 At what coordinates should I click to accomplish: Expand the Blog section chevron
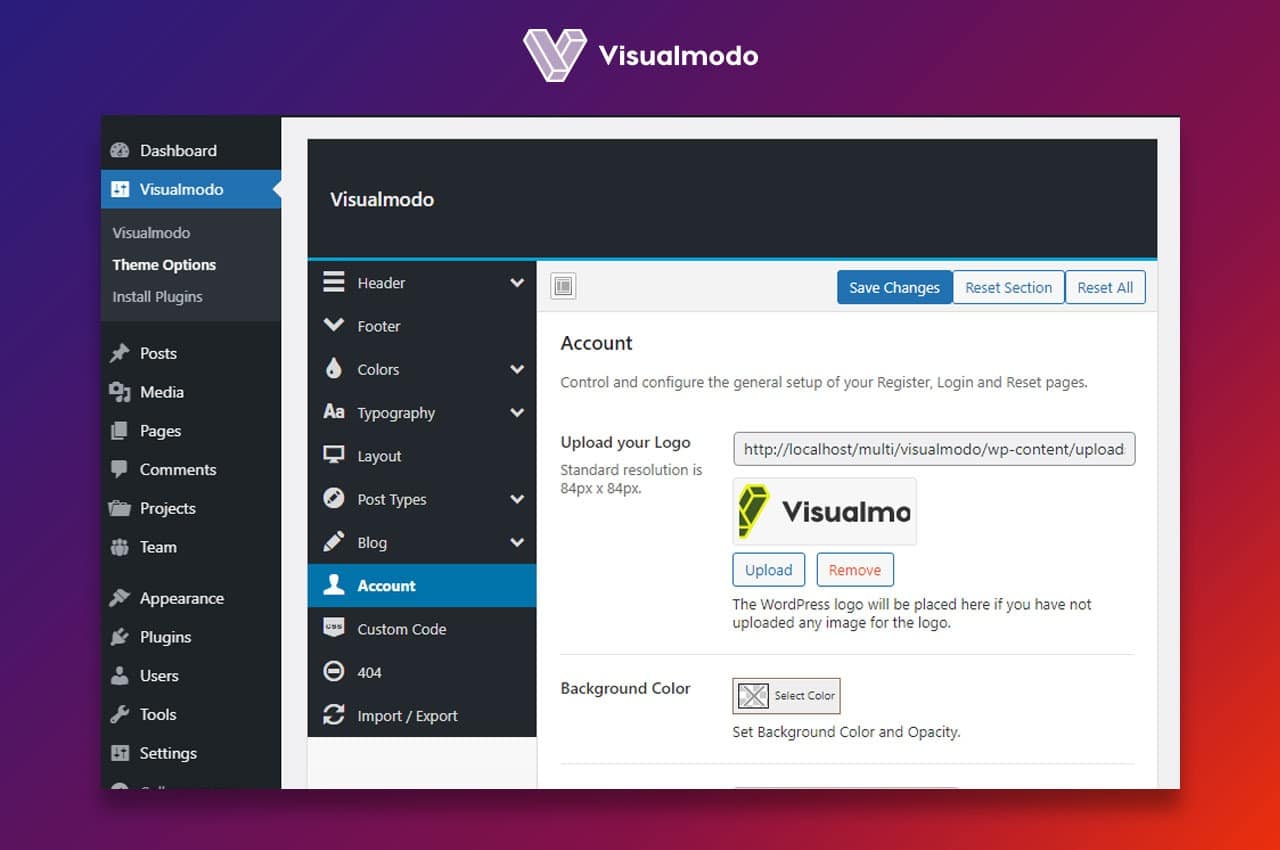[x=517, y=542]
